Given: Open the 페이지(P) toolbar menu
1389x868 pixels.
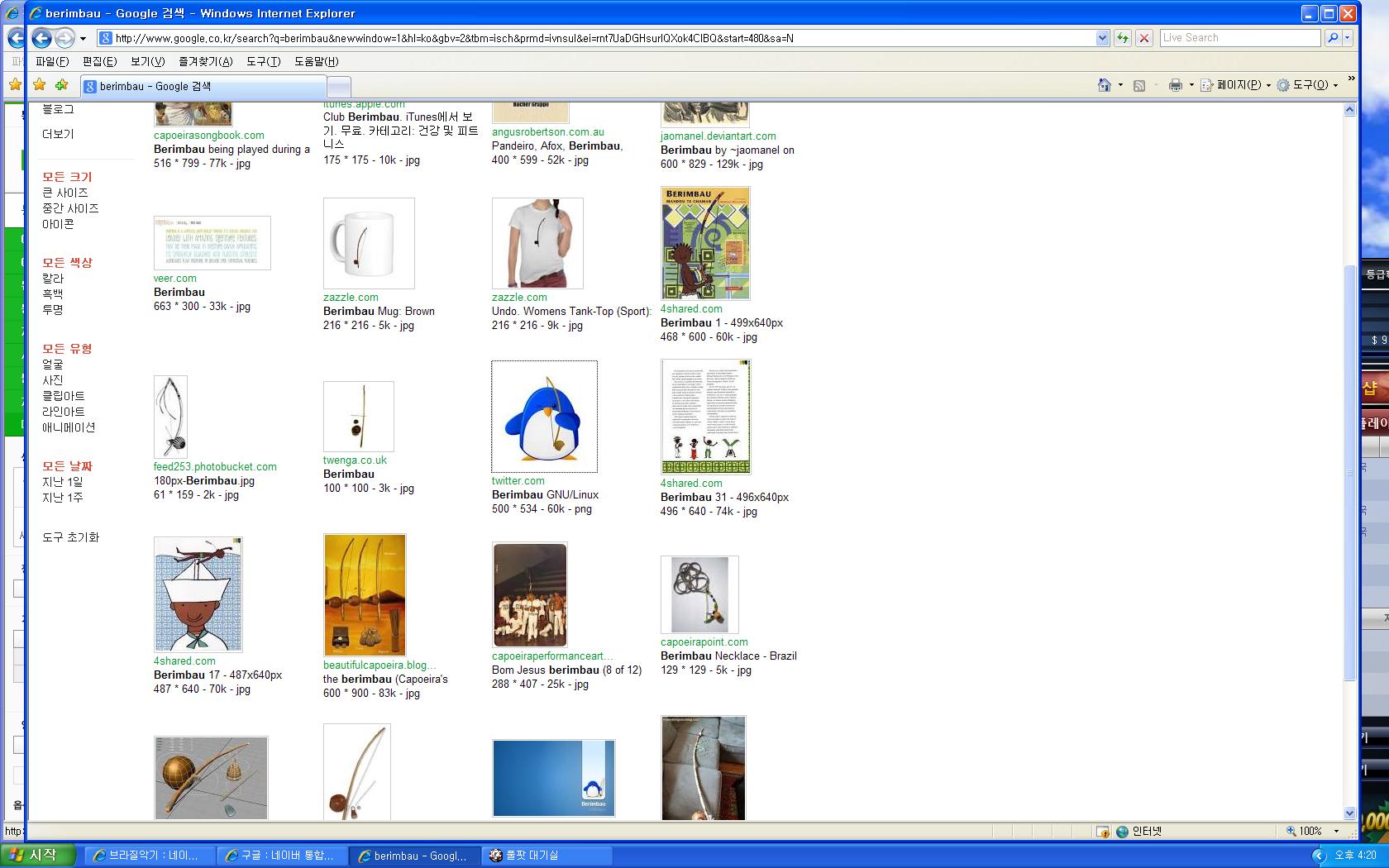Looking at the screenshot, I should [1235, 85].
